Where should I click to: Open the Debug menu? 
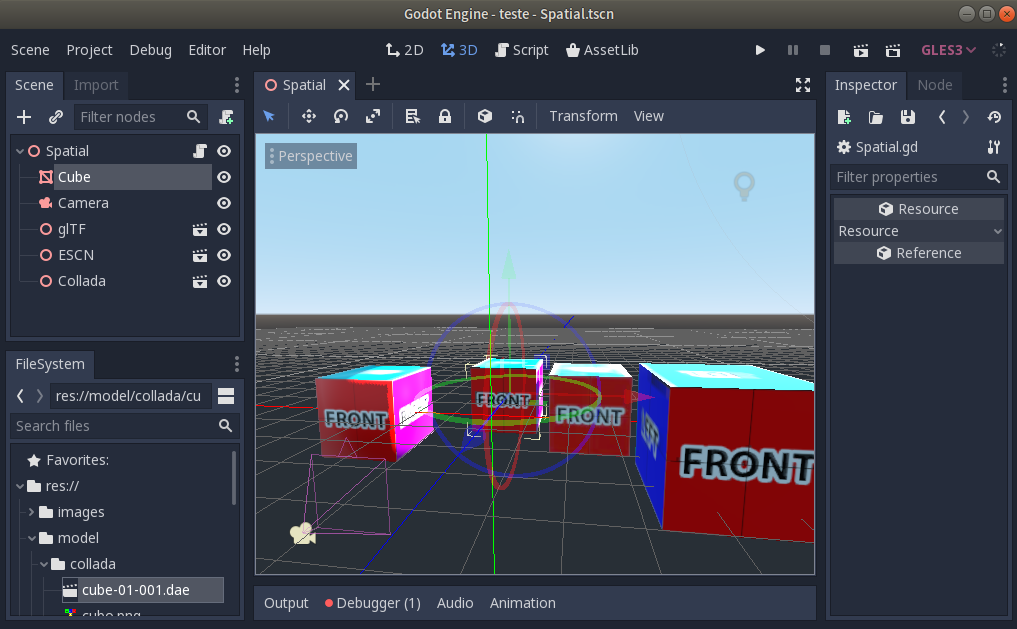(x=150, y=50)
